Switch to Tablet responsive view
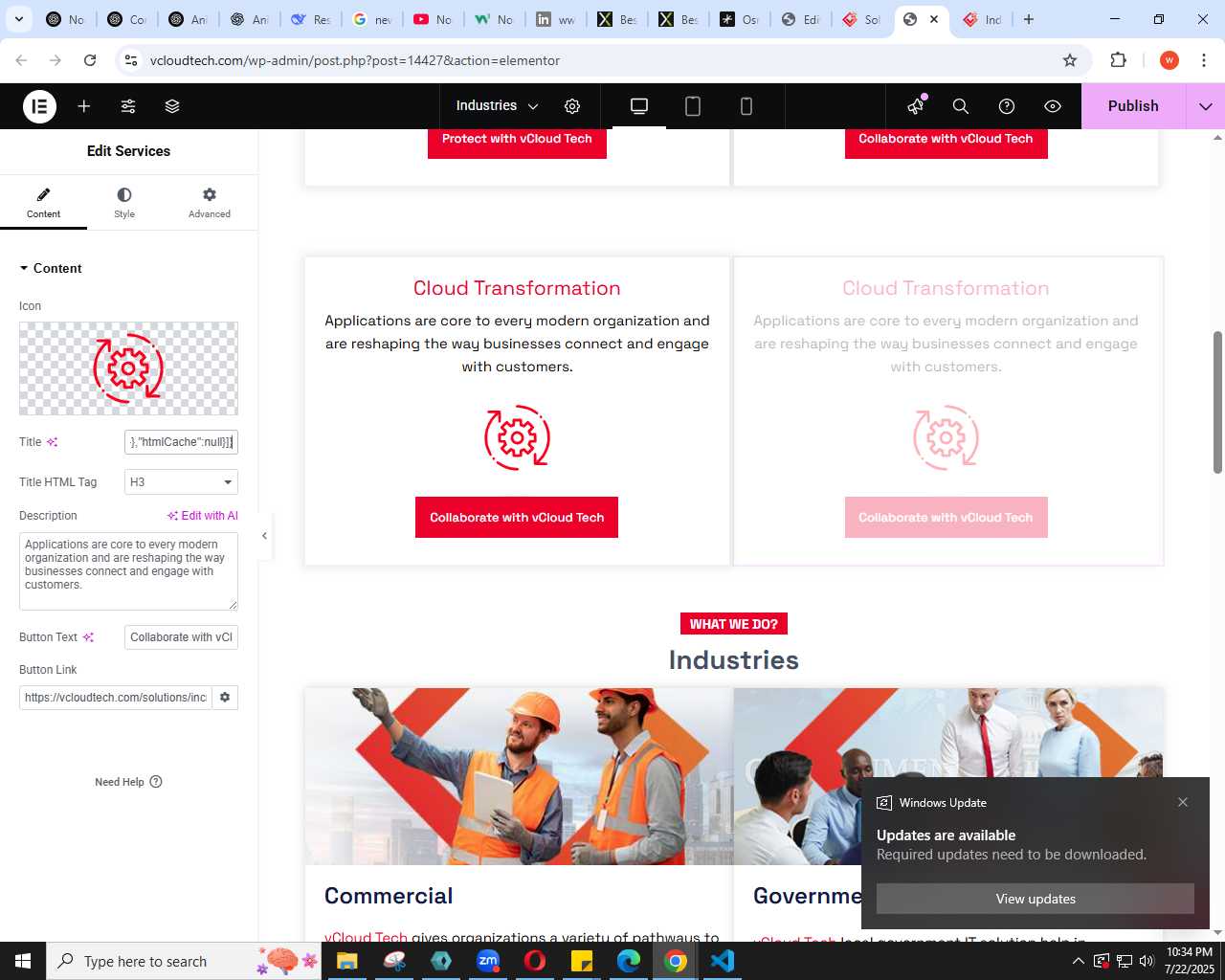The width and height of the screenshot is (1225, 980). [693, 106]
